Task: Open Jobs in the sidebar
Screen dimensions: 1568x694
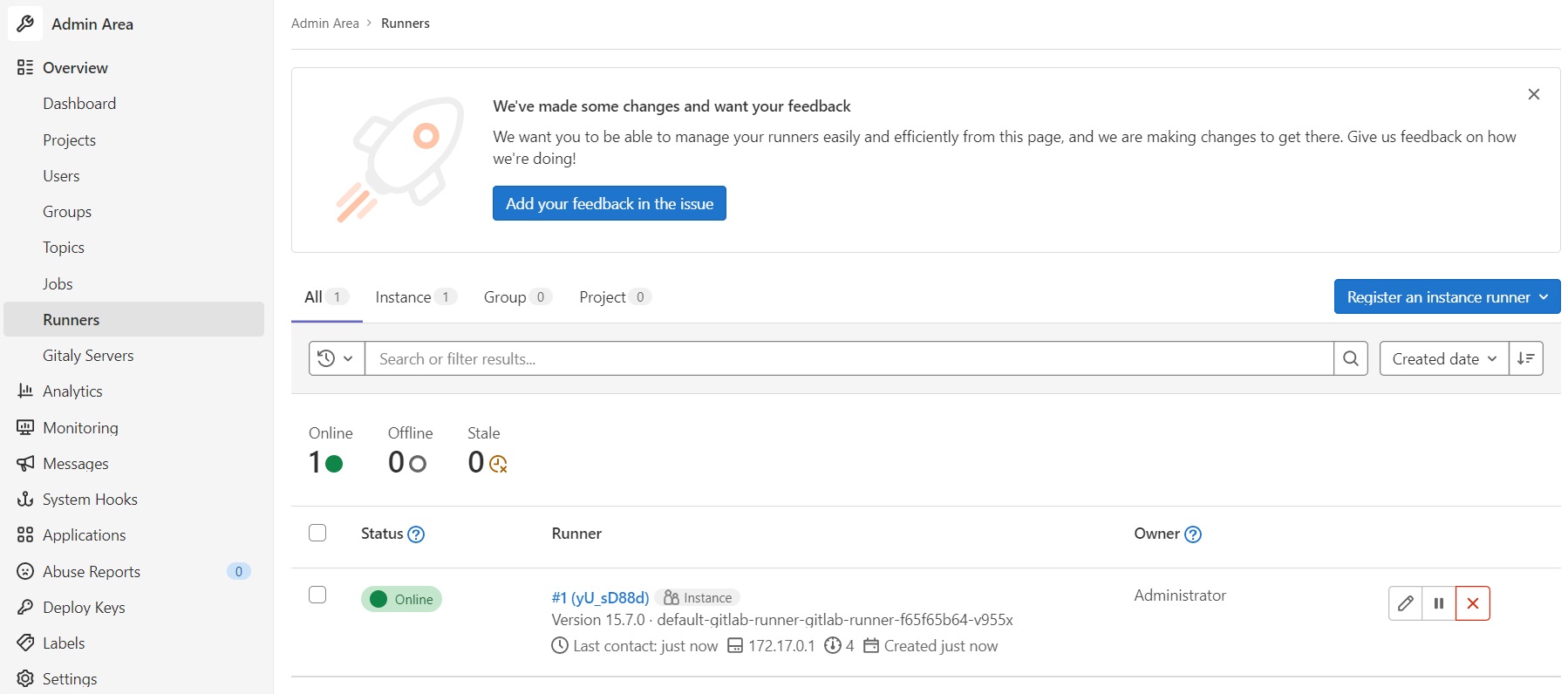Action: 133,283
